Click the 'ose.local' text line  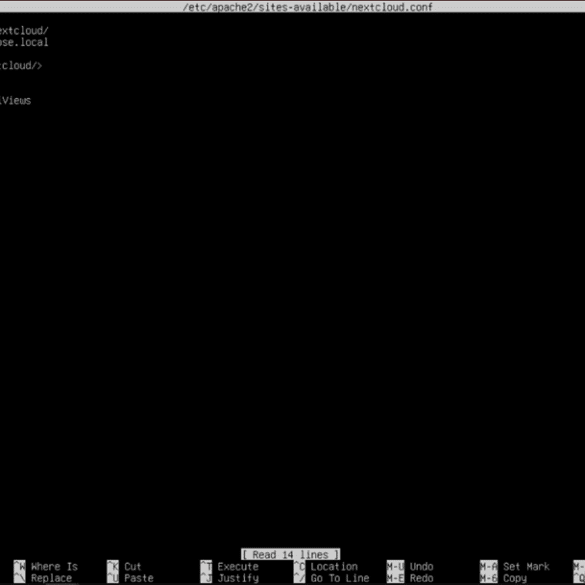pyautogui.click(x=24, y=42)
